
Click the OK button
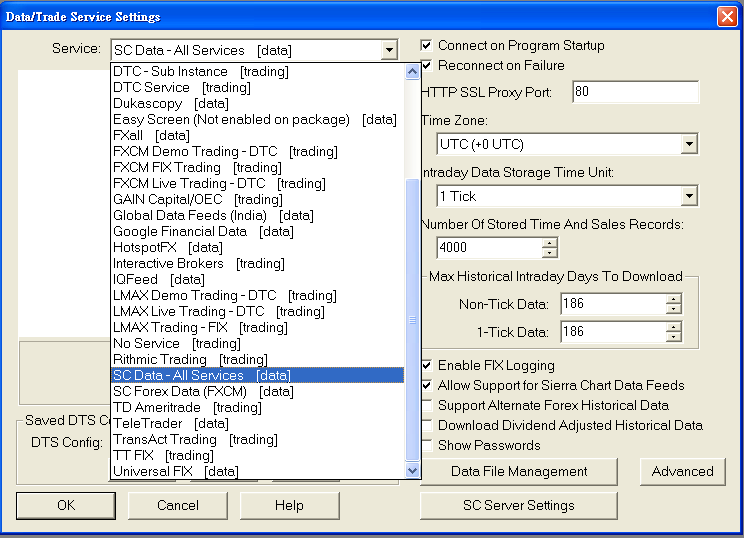(x=66, y=505)
